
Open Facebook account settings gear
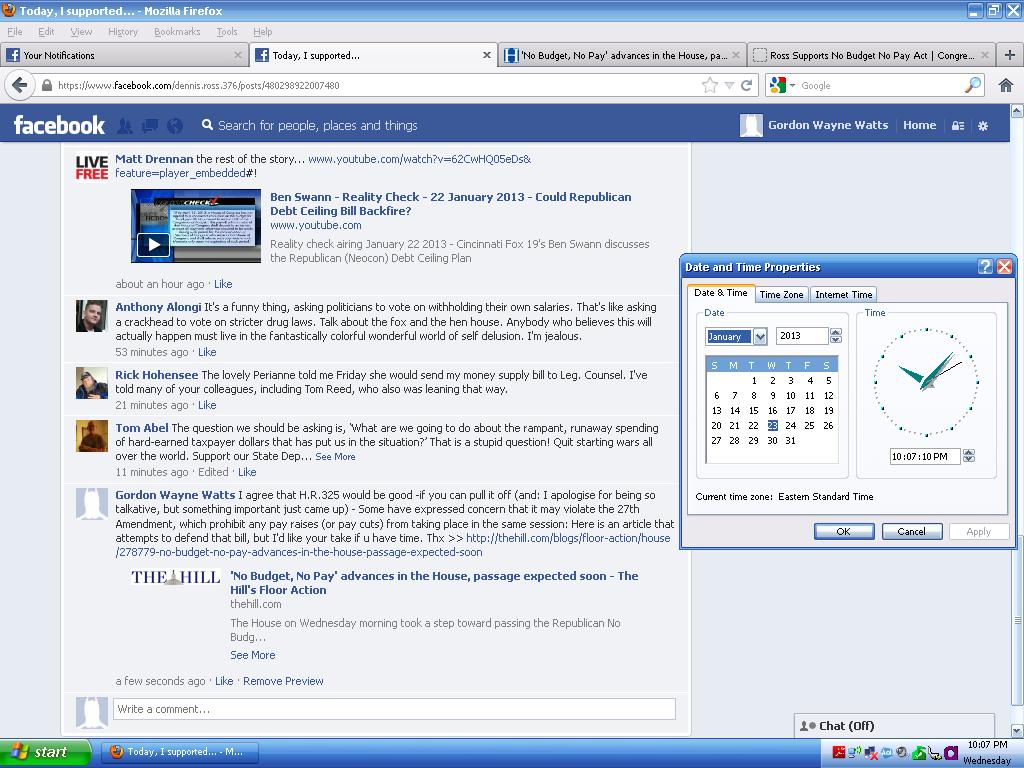pos(983,125)
